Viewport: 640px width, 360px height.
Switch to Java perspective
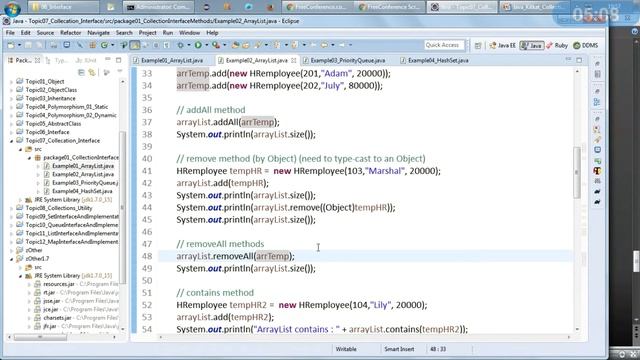pyautogui.click(x=532, y=45)
